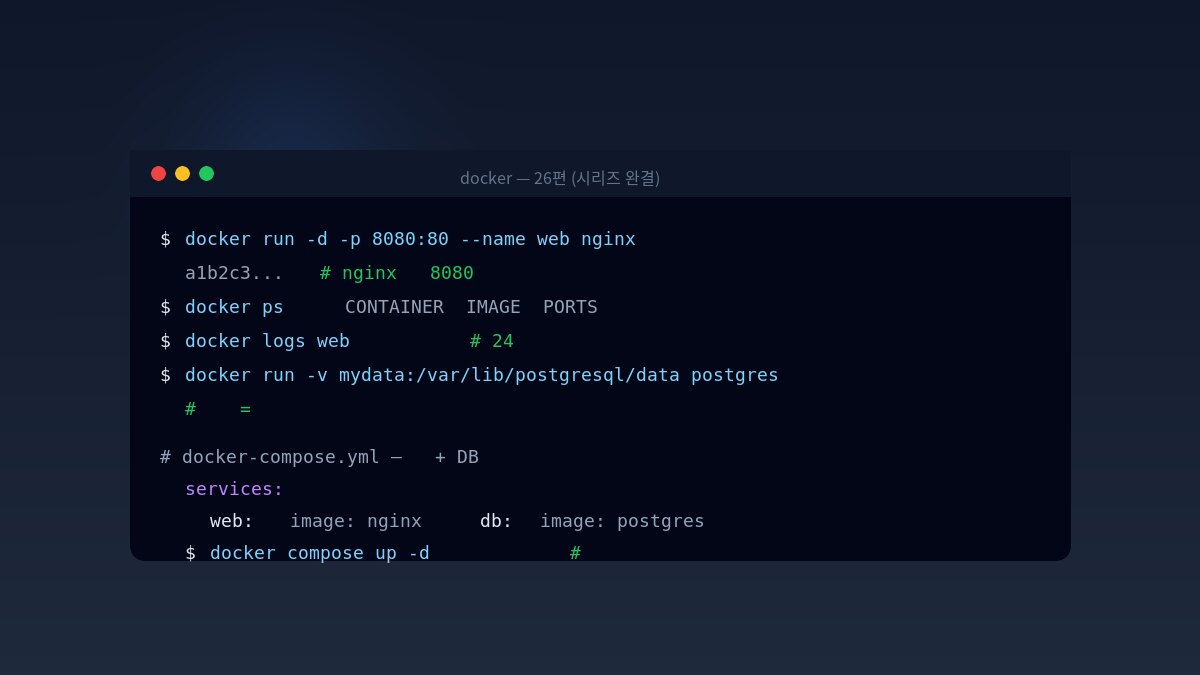Click the '# docker-compose.yml — + DB' heading
This screenshot has width=1200, height=675.
(x=319, y=457)
